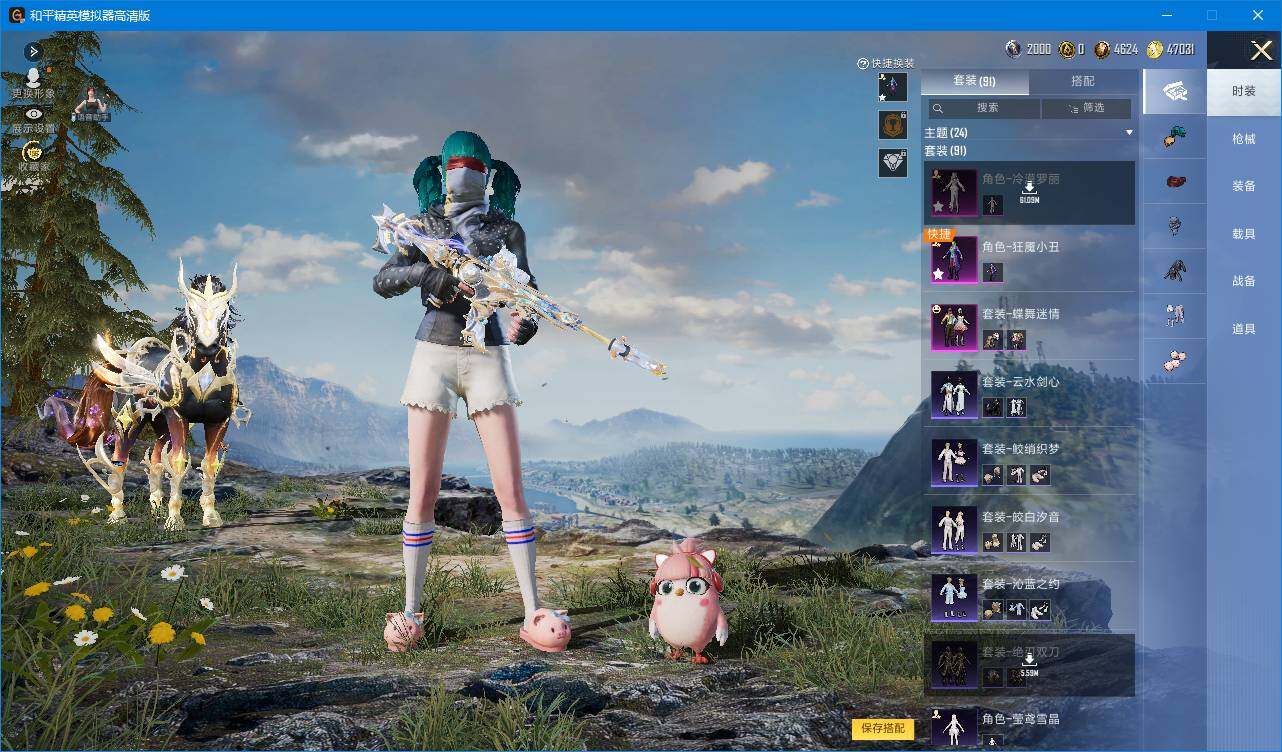
Task: Open the 枪械 firearms tab
Action: coord(1244,139)
